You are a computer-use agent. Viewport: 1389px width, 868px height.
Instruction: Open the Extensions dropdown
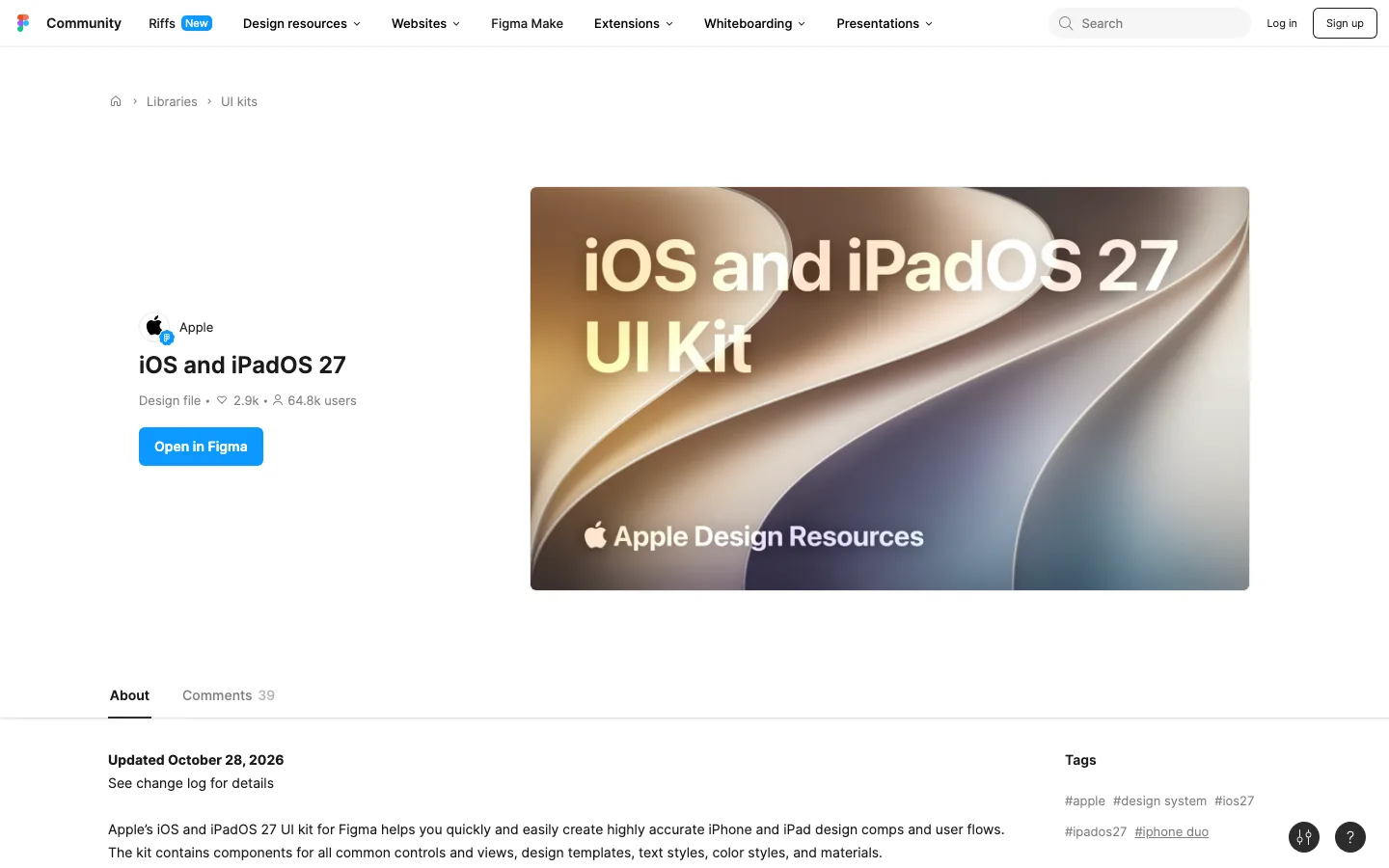click(x=634, y=23)
